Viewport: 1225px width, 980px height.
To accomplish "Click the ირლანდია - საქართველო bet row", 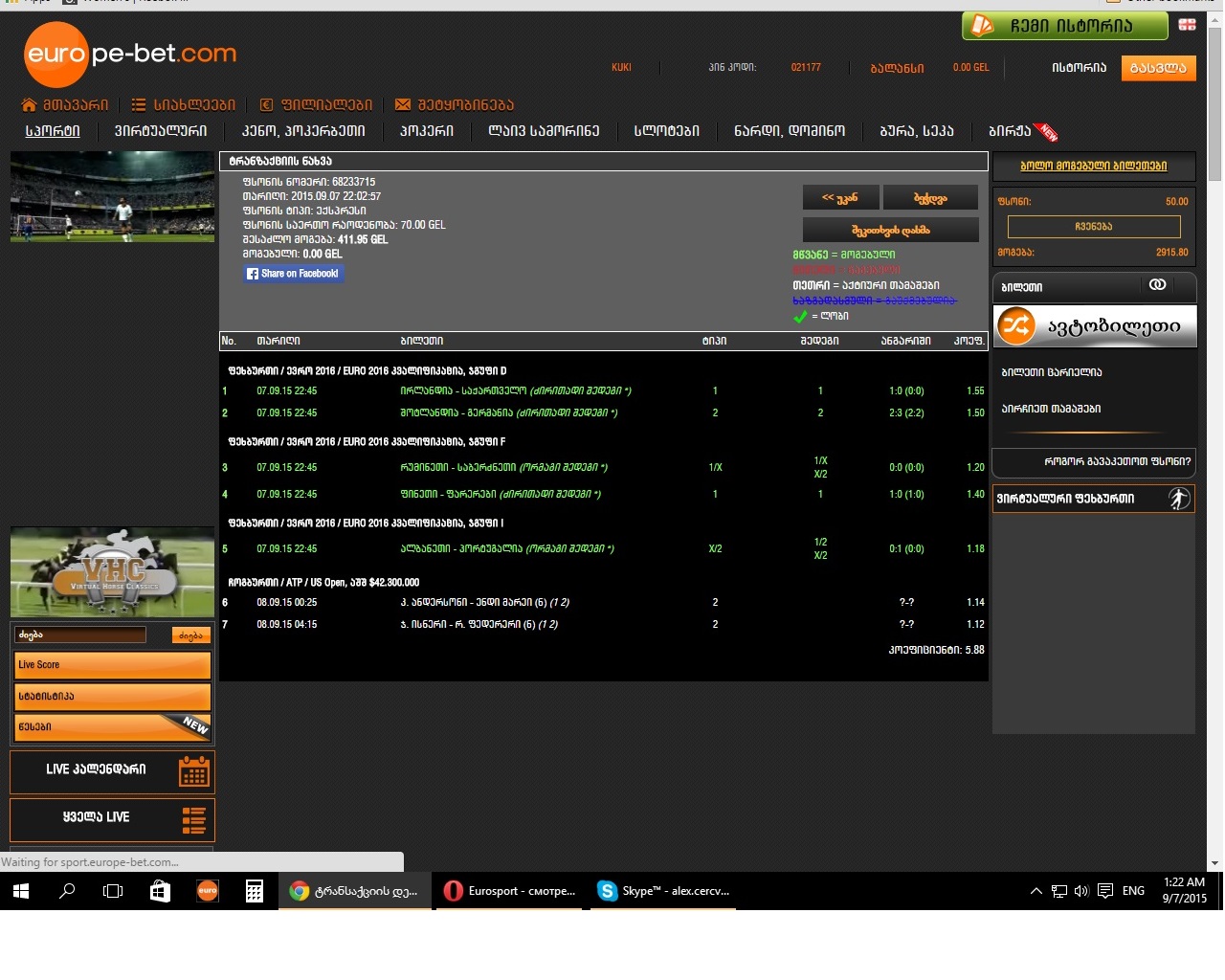I will tap(604, 390).
